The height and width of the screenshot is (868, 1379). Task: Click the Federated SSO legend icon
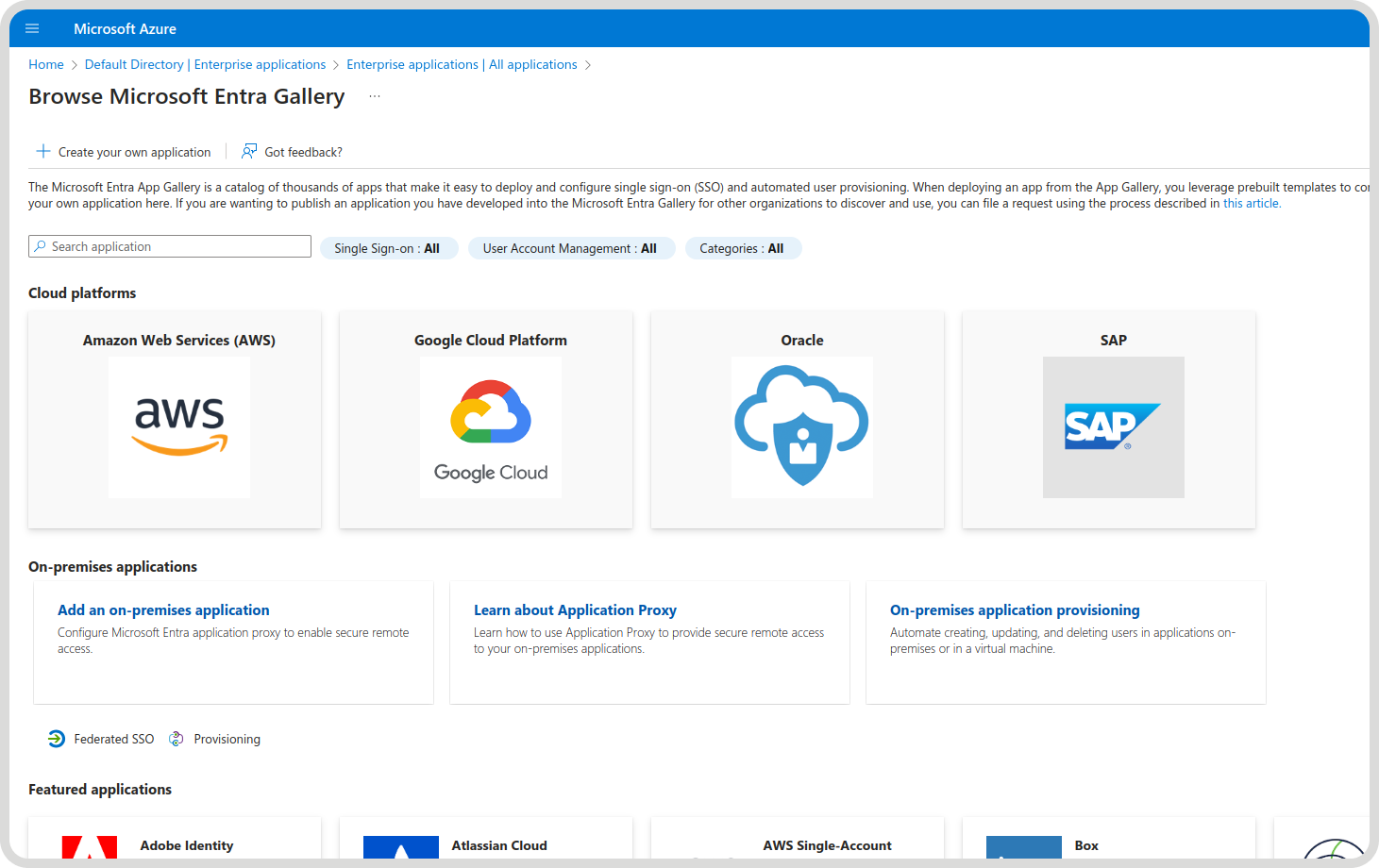[x=57, y=739]
